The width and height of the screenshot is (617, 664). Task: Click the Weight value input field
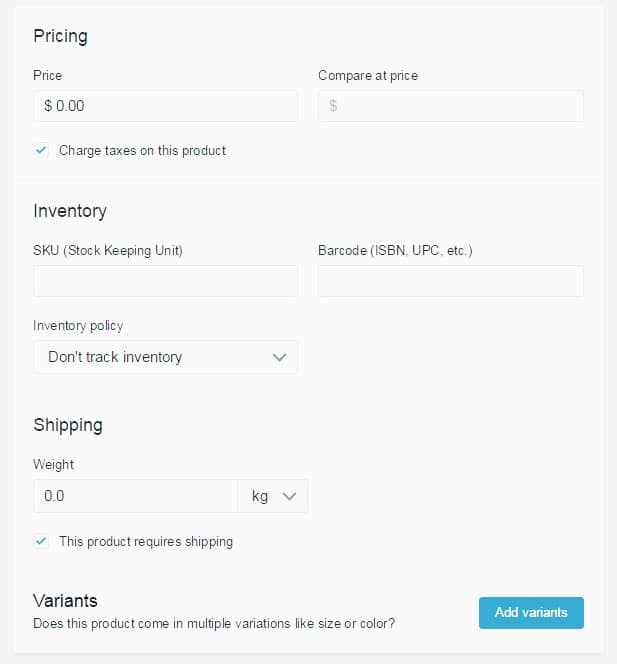point(135,496)
